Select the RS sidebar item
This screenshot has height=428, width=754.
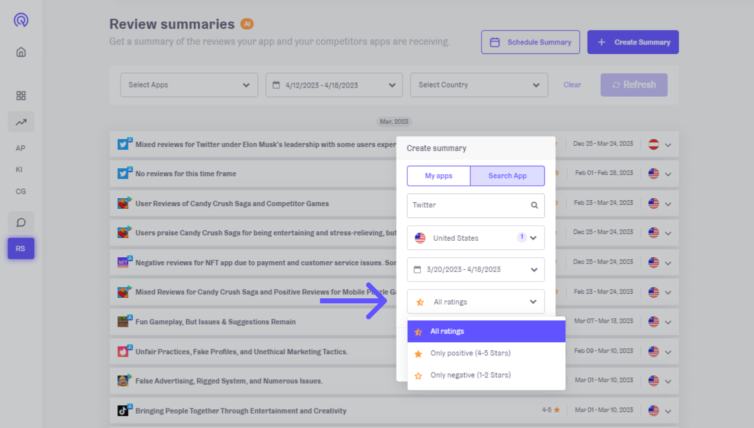(21, 249)
